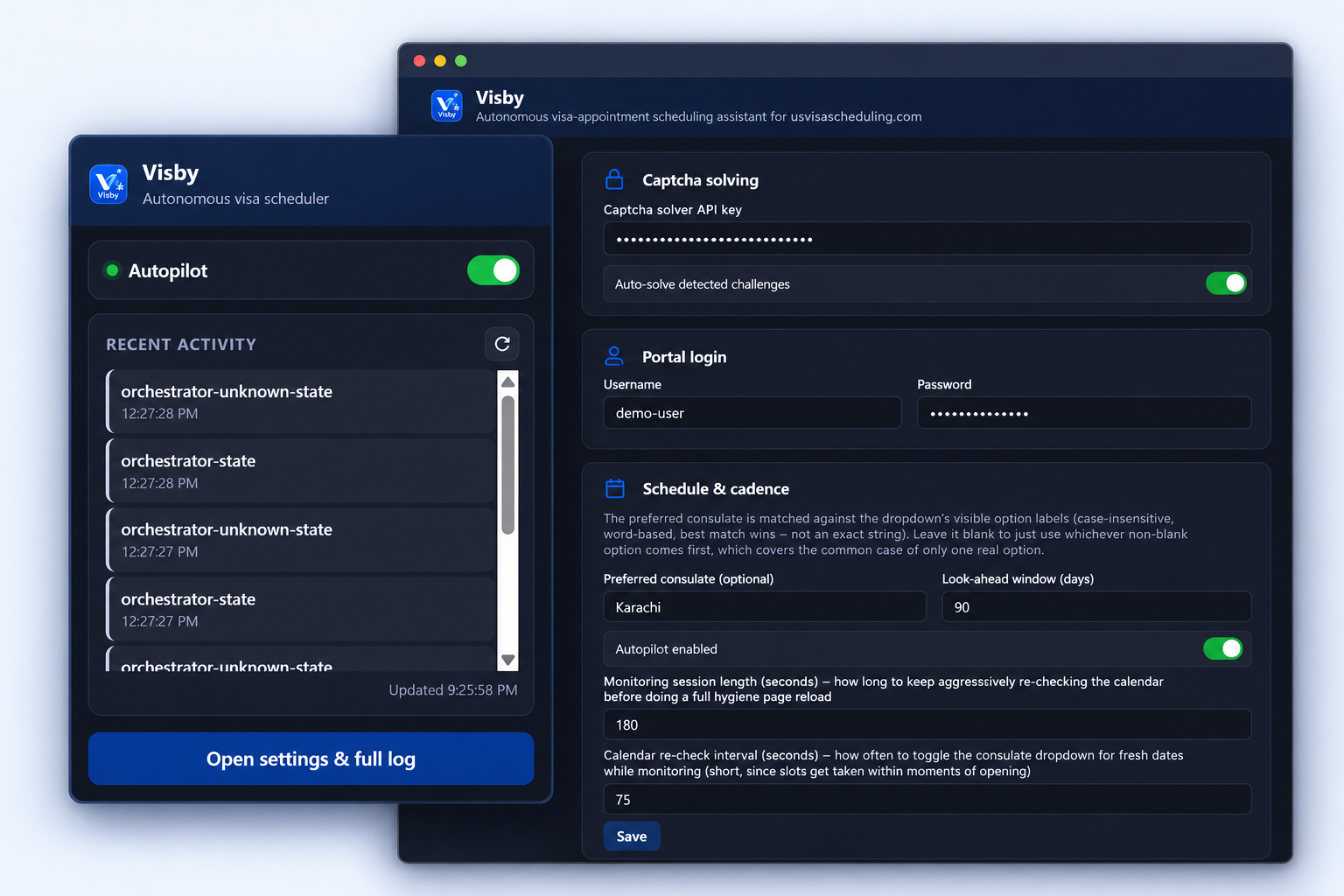
Task: Click the Monitoring session length field 180
Action: tap(927, 724)
